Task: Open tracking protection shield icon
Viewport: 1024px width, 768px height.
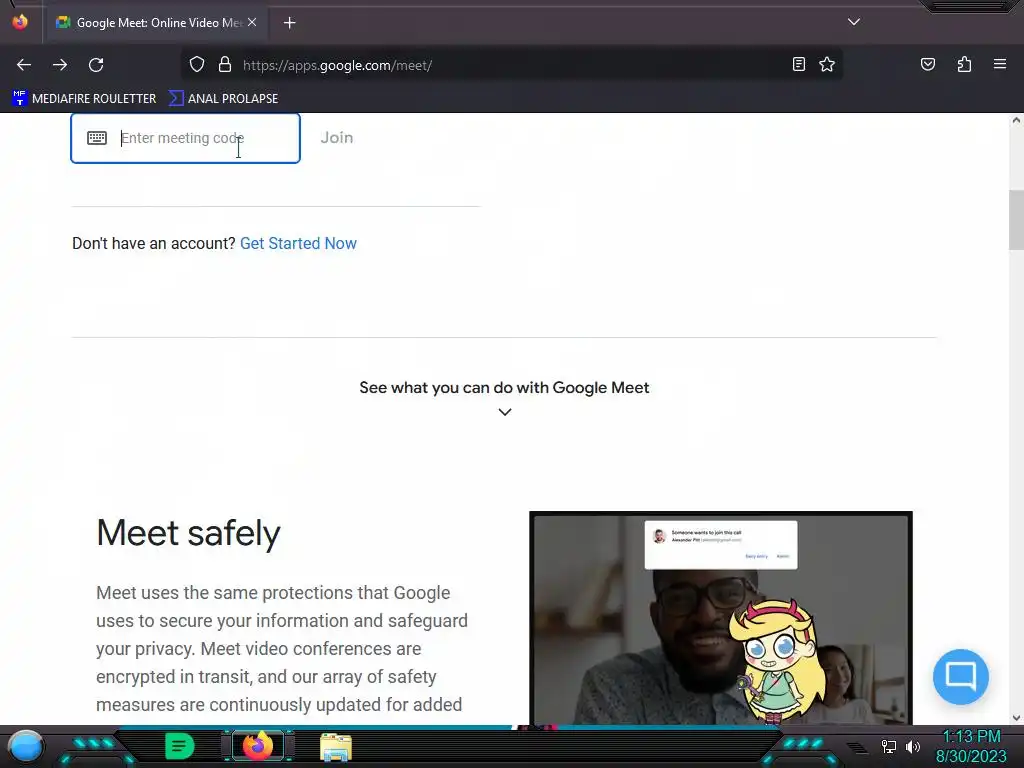Action: pos(197,64)
